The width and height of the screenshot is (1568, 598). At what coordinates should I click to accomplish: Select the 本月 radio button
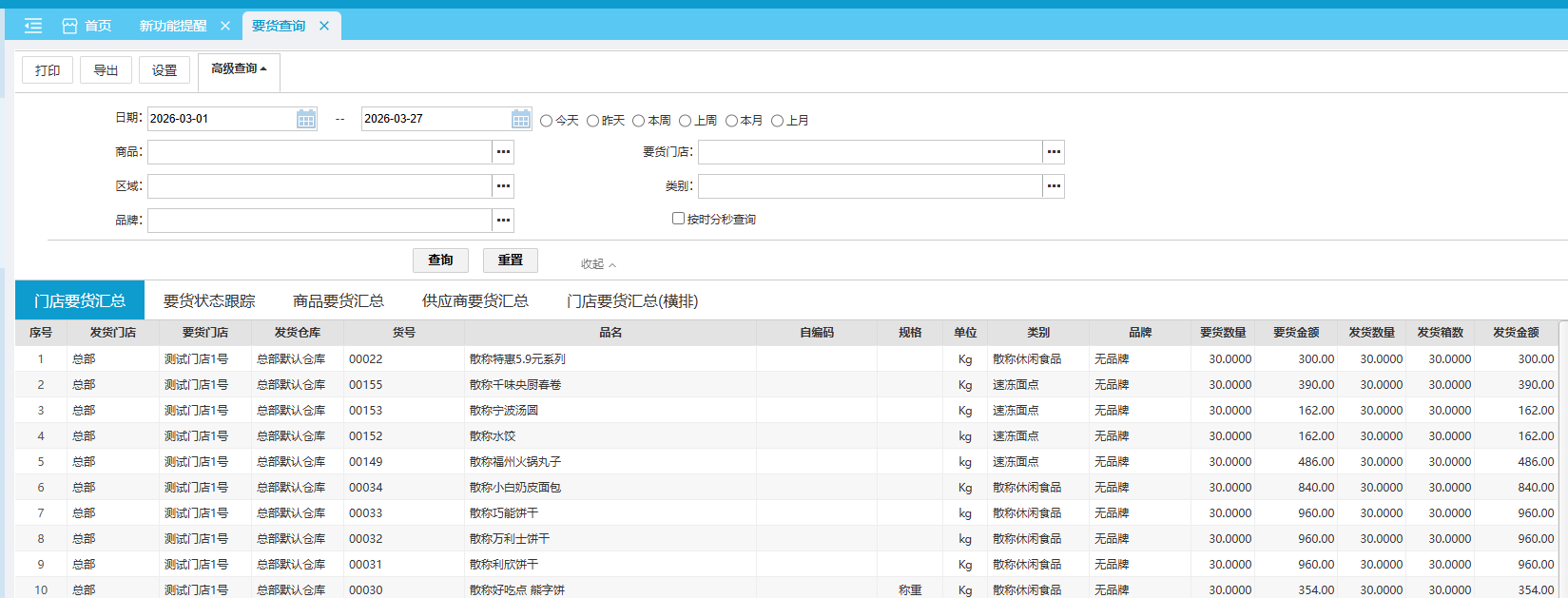(x=731, y=121)
